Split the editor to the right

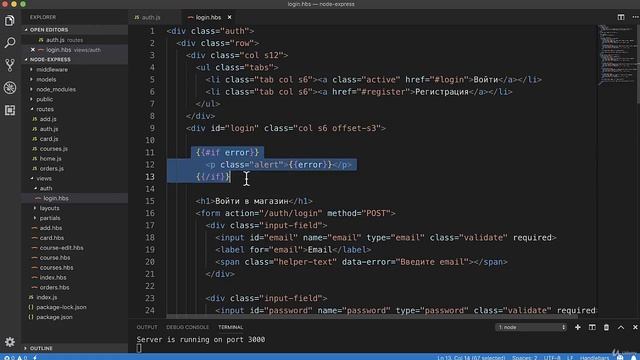tap(621, 17)
